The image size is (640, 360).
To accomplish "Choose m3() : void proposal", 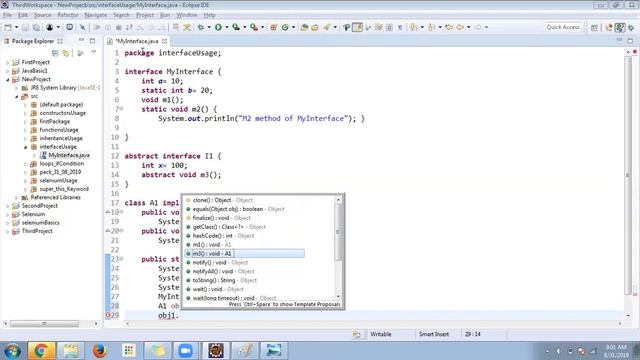I will 244,253.
